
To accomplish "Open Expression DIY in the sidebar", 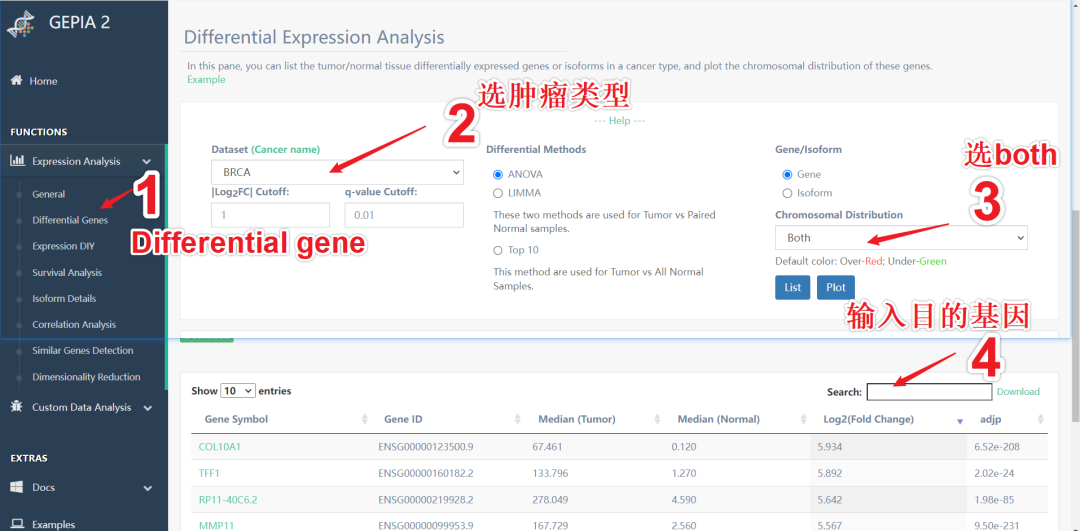I will [63, 246].
